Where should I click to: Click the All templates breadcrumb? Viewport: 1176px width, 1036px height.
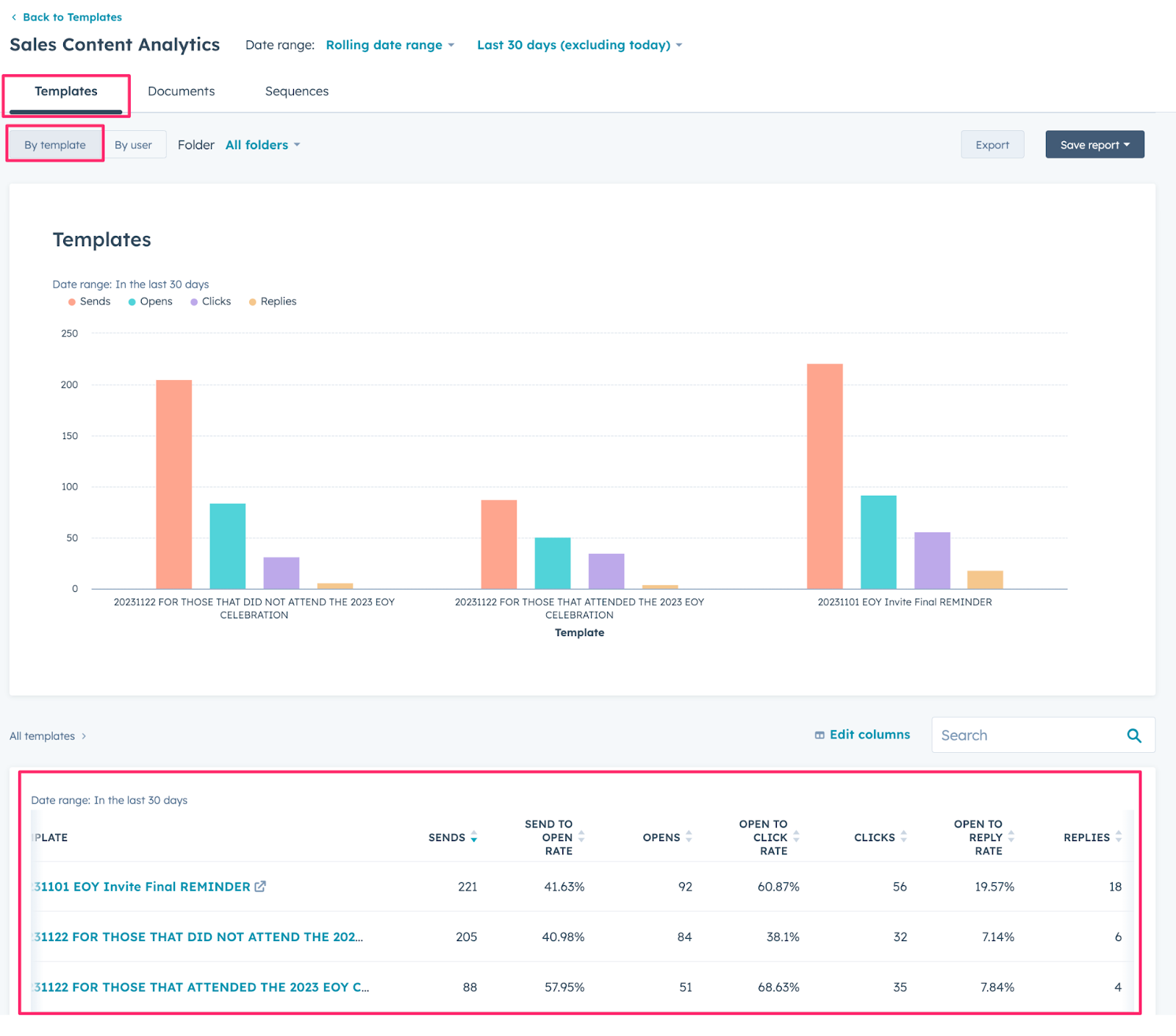42,736
